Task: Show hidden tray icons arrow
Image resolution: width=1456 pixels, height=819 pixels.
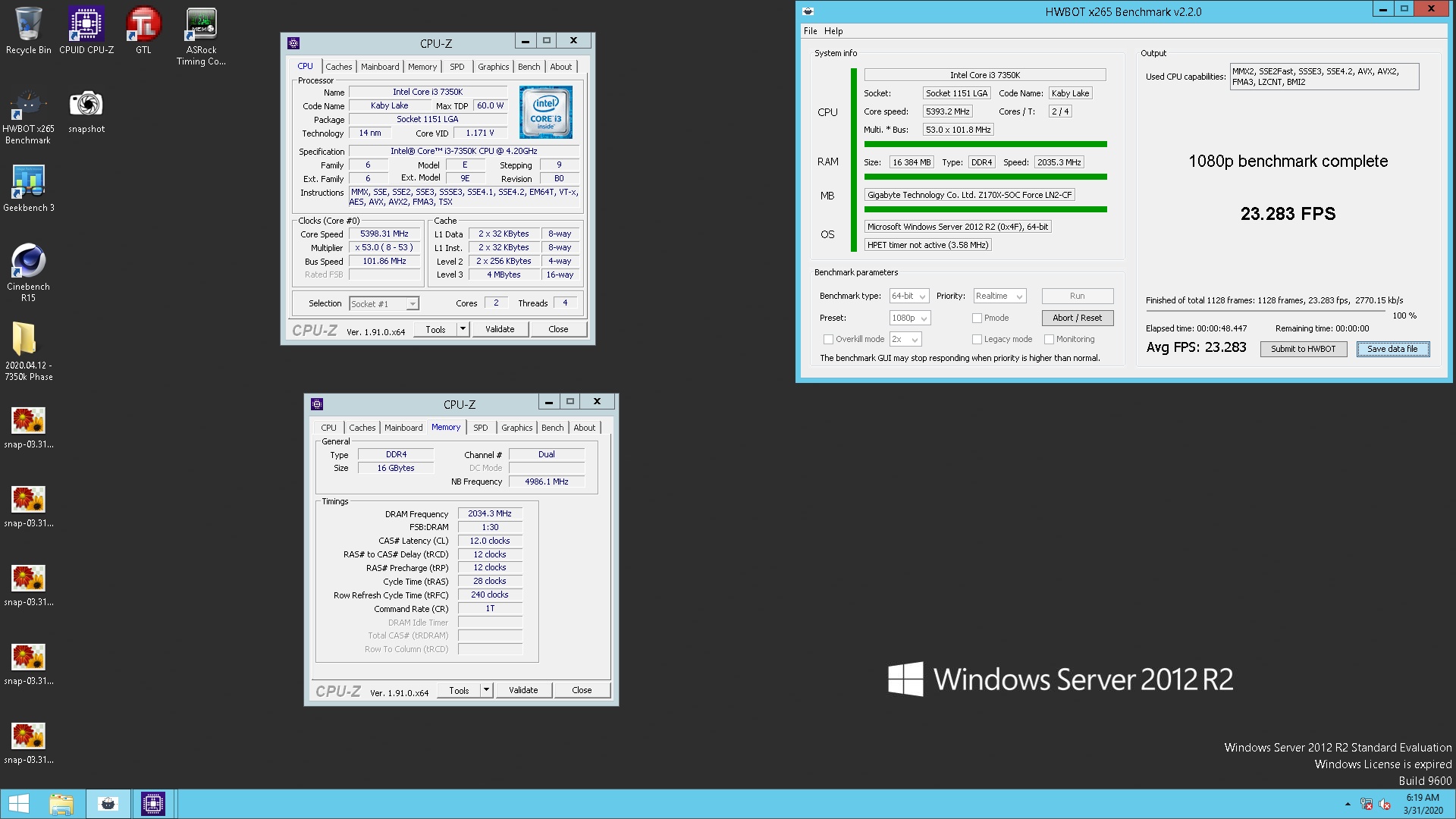Action: pyautogui.click(x=1348, y=804)
